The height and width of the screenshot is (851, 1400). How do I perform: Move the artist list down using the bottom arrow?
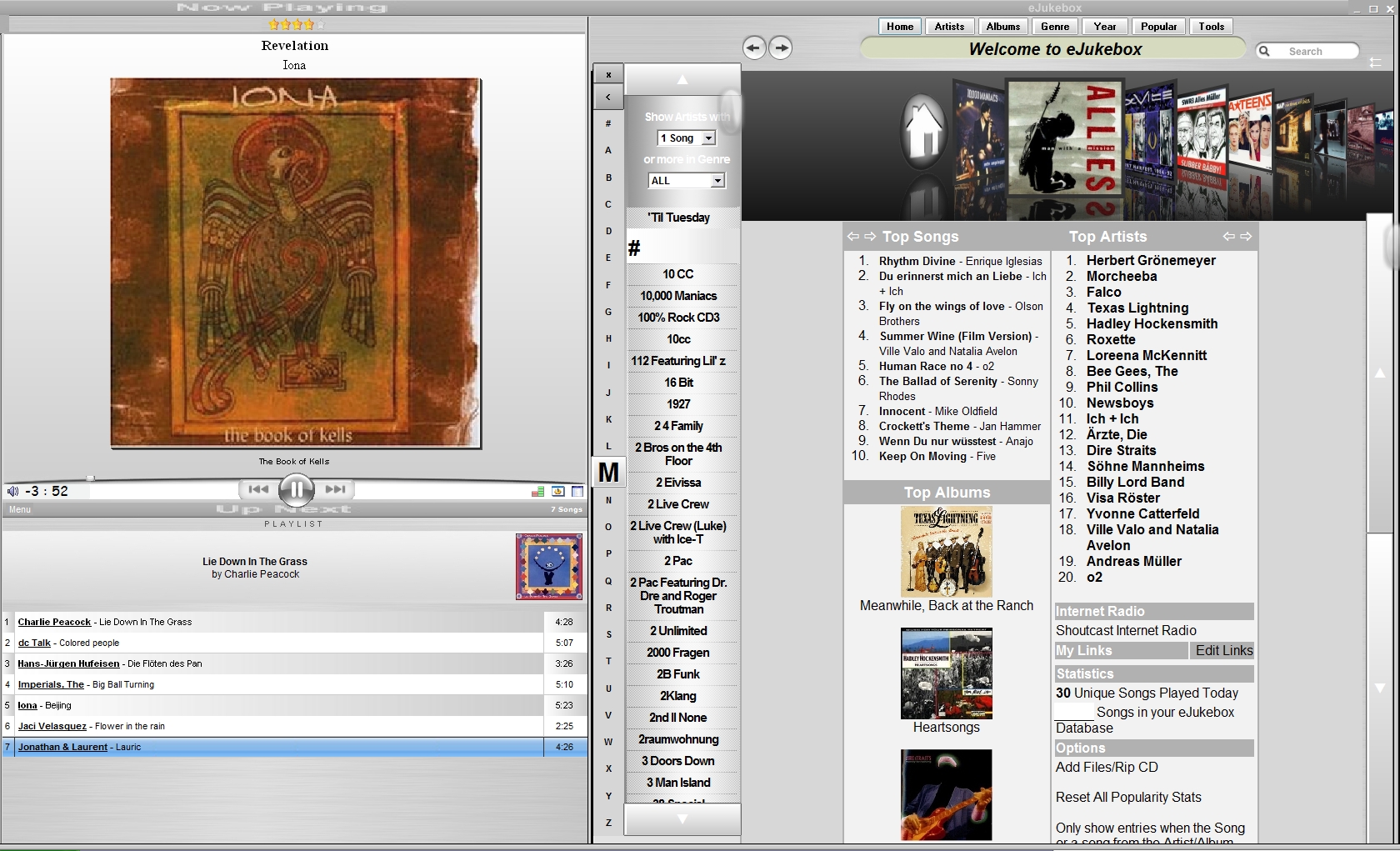(682, 818)
